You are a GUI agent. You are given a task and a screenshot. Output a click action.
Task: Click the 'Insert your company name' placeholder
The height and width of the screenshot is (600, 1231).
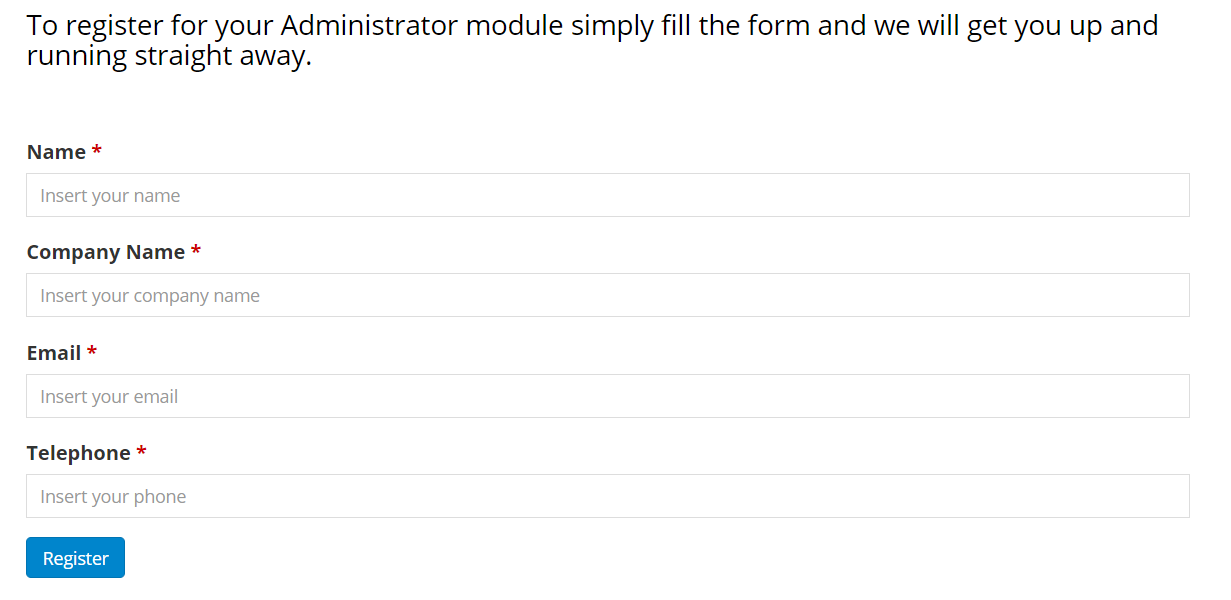pyautogui.click(x=150, y=296)
